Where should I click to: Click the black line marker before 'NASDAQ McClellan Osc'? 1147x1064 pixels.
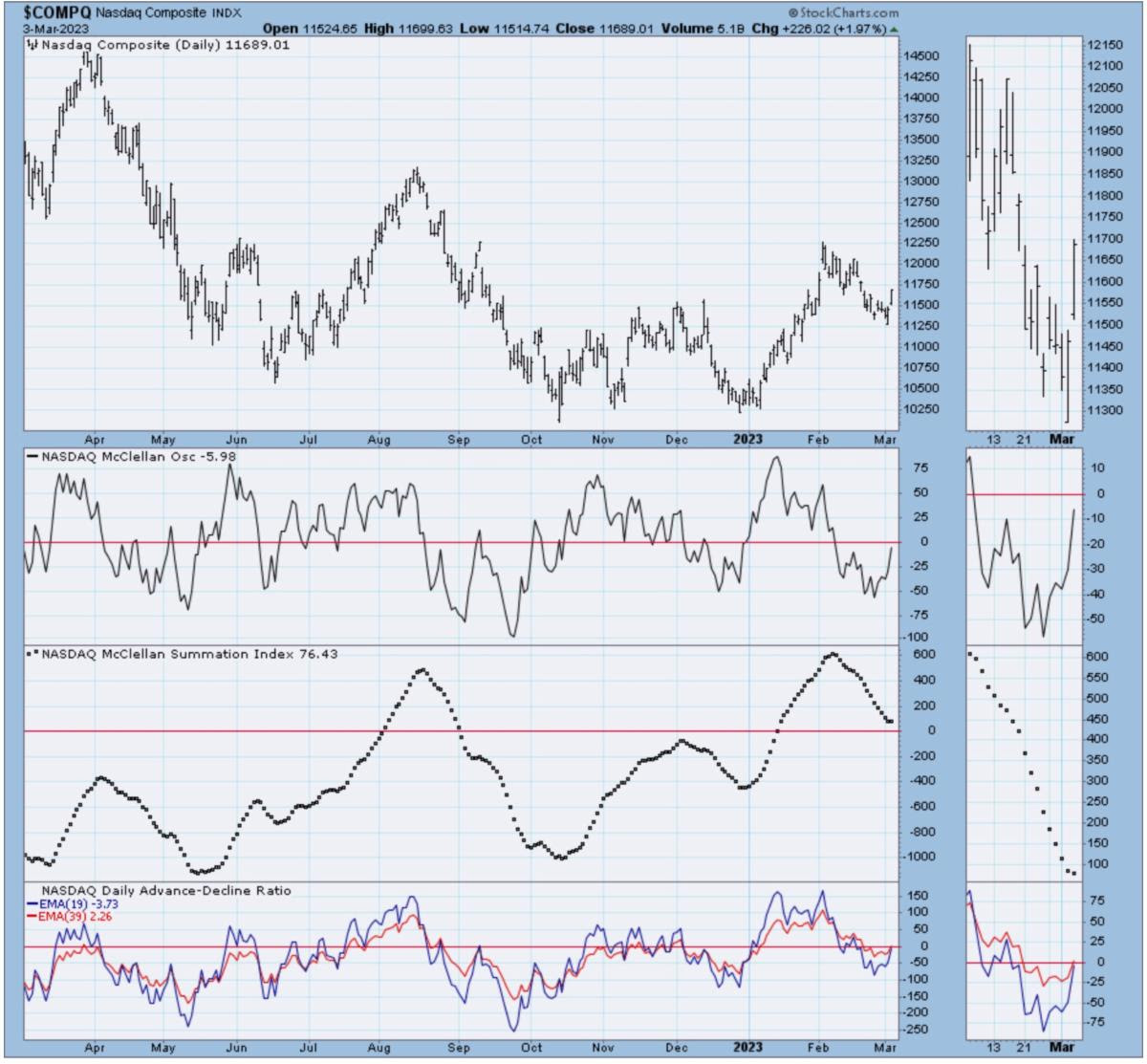pos(32,457)
